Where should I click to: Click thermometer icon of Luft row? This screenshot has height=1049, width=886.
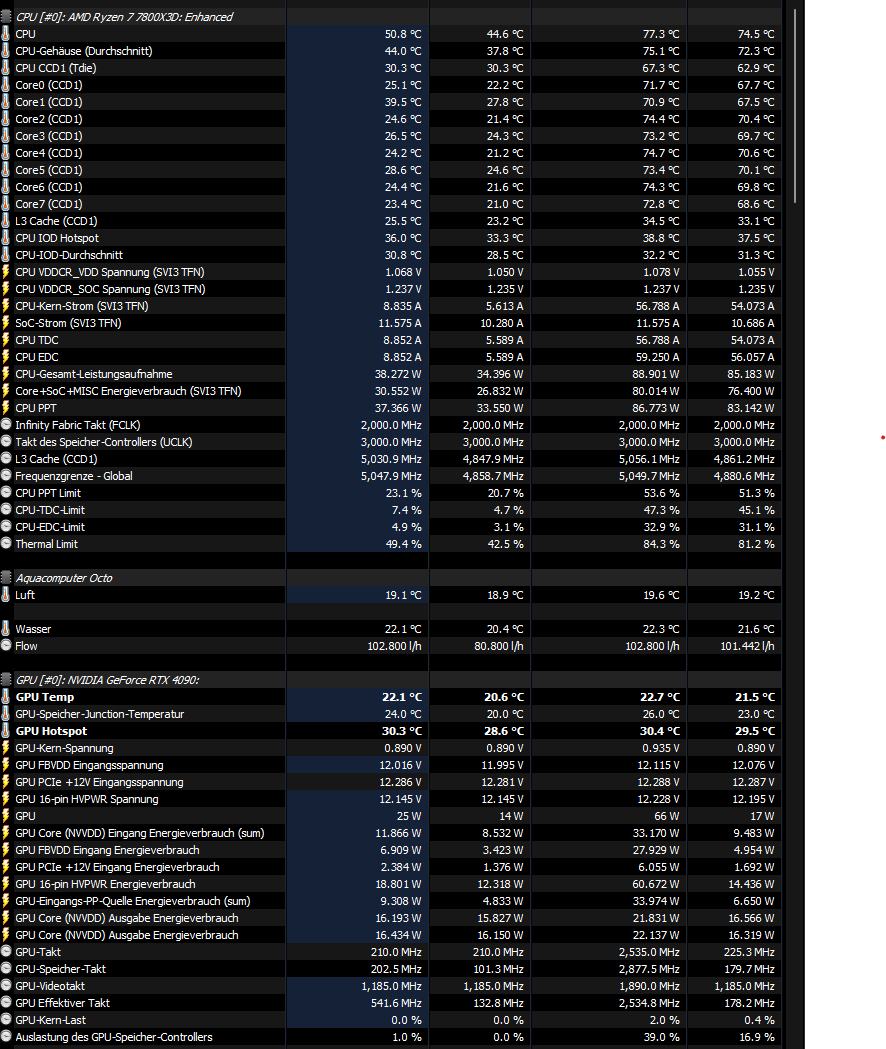point(6,595)
